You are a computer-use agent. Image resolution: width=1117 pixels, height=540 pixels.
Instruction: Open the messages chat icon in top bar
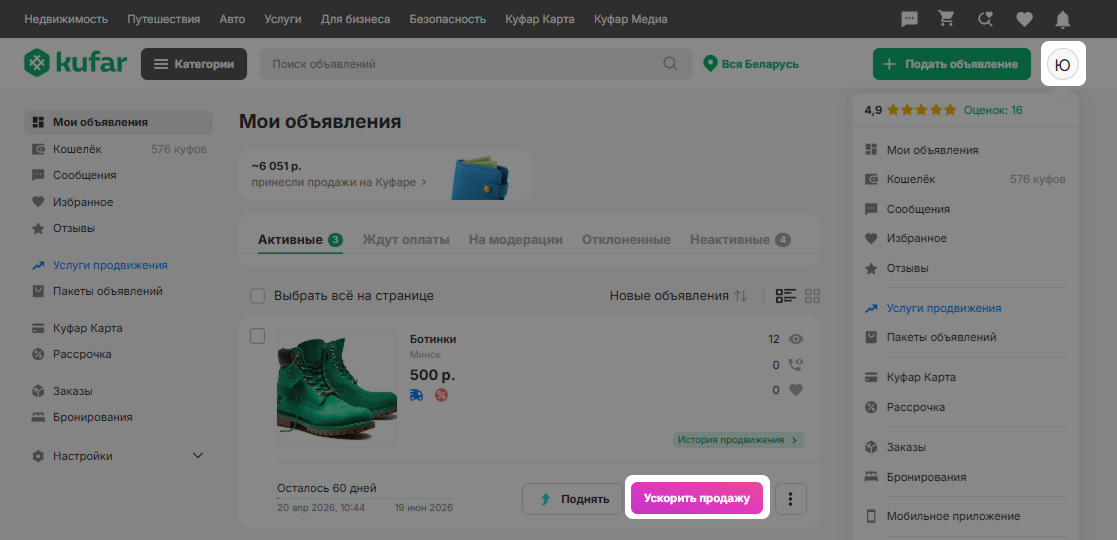click(x=909, y=19)
